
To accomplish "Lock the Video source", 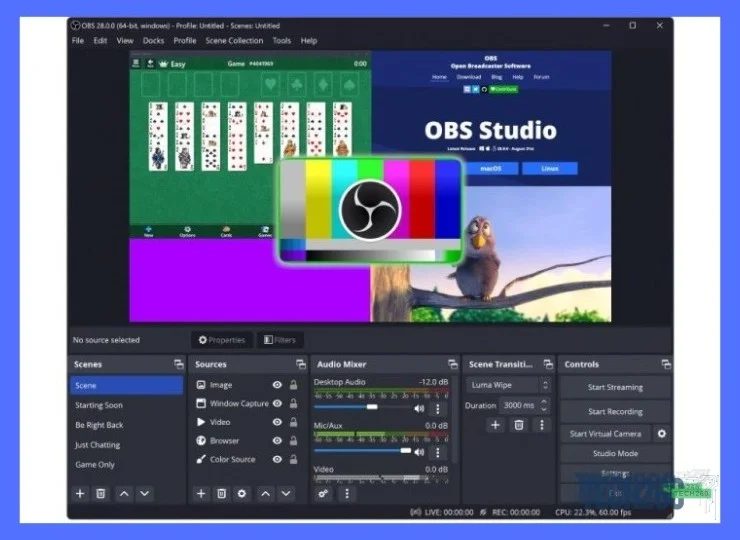I will (x=293, y=422).
